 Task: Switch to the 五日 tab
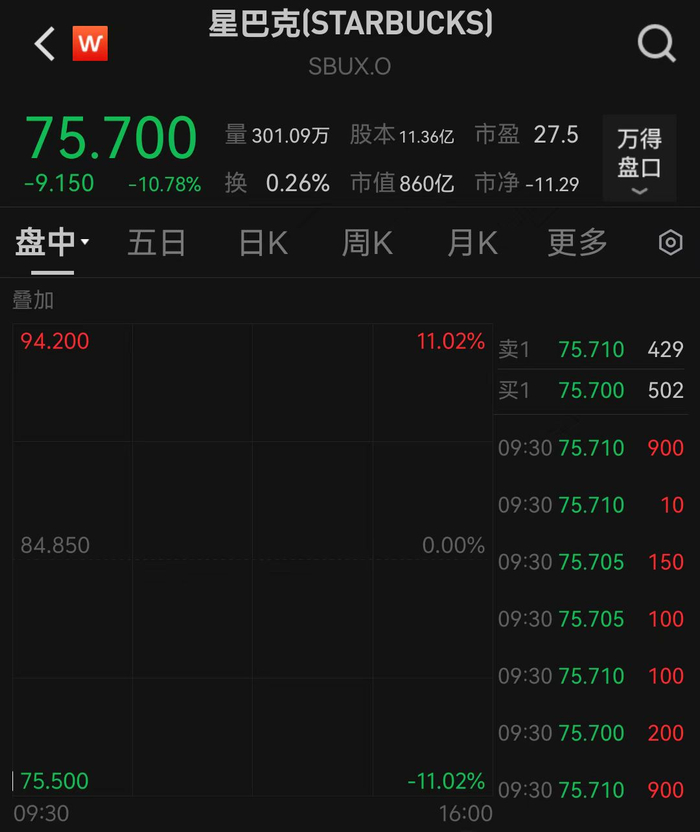pos(157,243)
